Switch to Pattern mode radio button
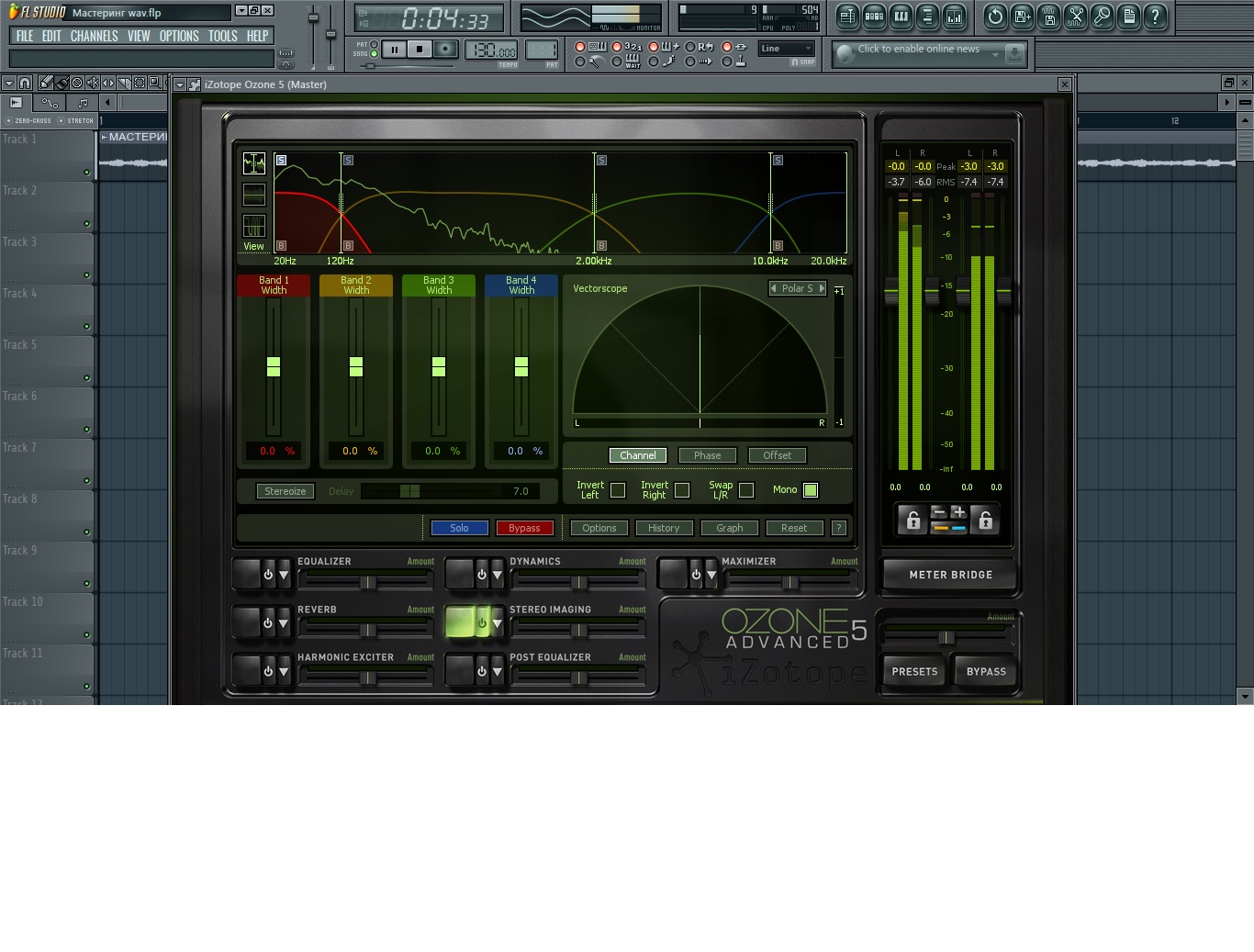 (x=374, y=44)
